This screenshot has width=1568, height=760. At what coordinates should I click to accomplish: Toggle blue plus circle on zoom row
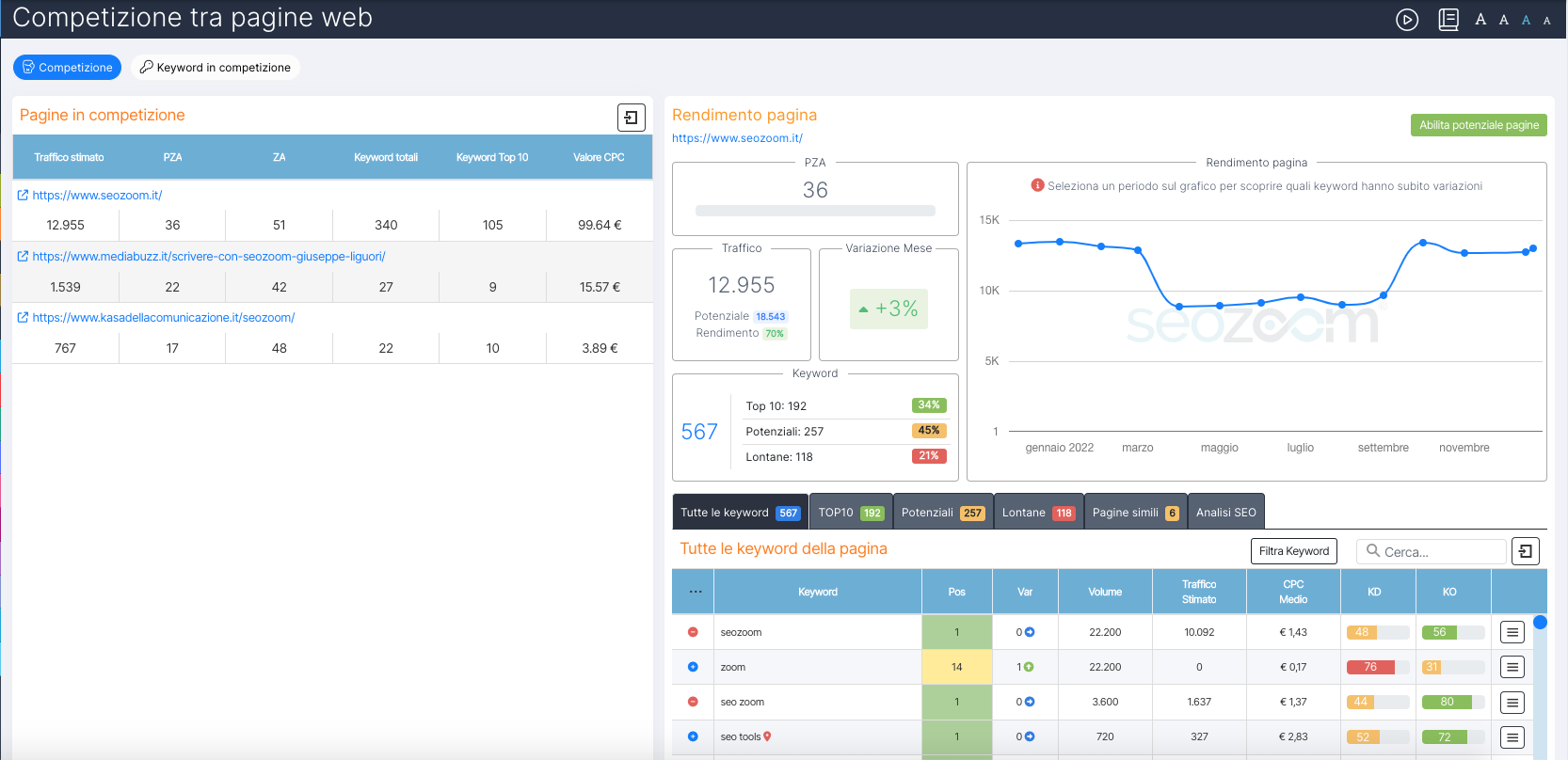[693, 667]
